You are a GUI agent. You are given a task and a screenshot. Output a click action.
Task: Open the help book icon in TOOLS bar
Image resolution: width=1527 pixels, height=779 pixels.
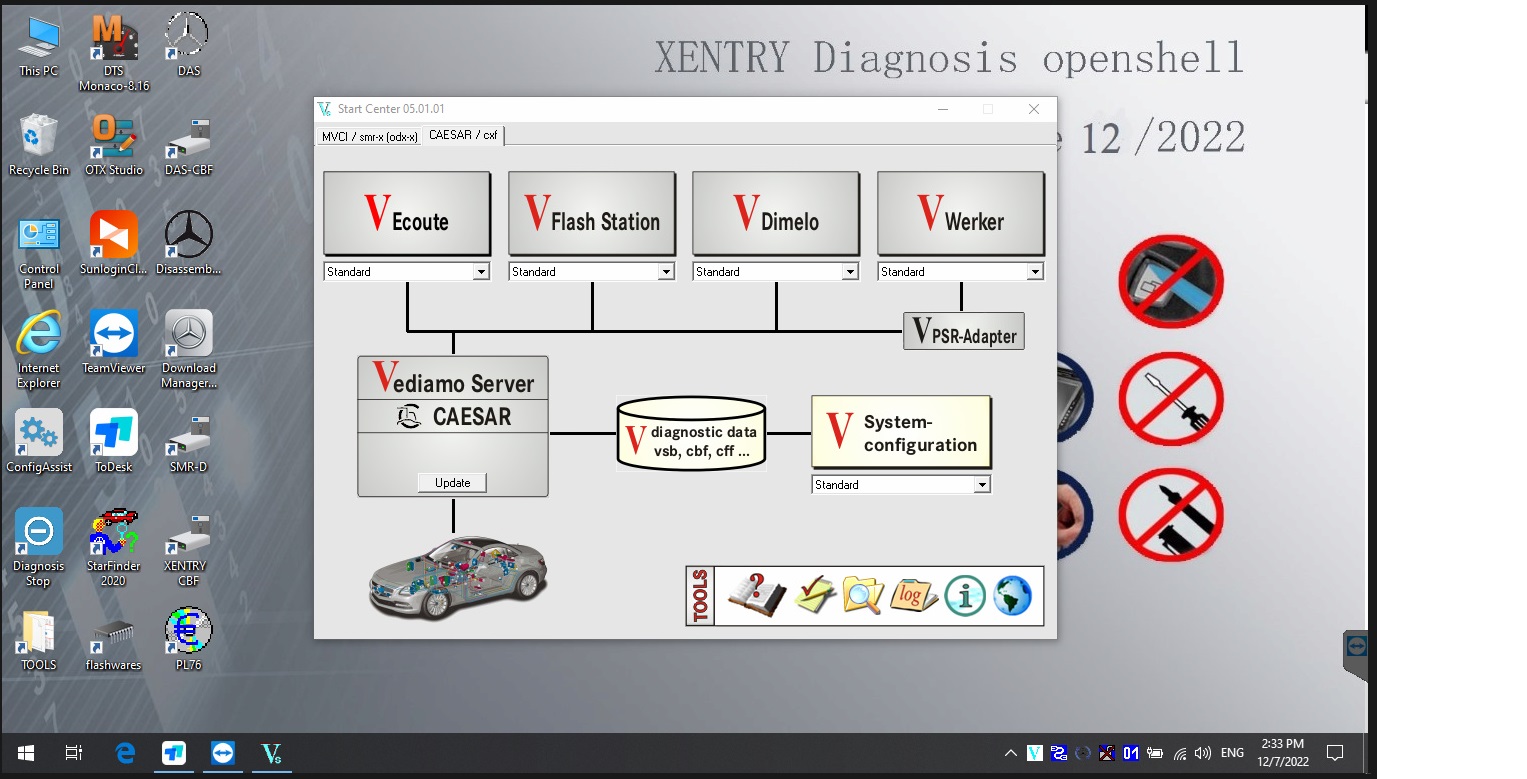[756, 596]
